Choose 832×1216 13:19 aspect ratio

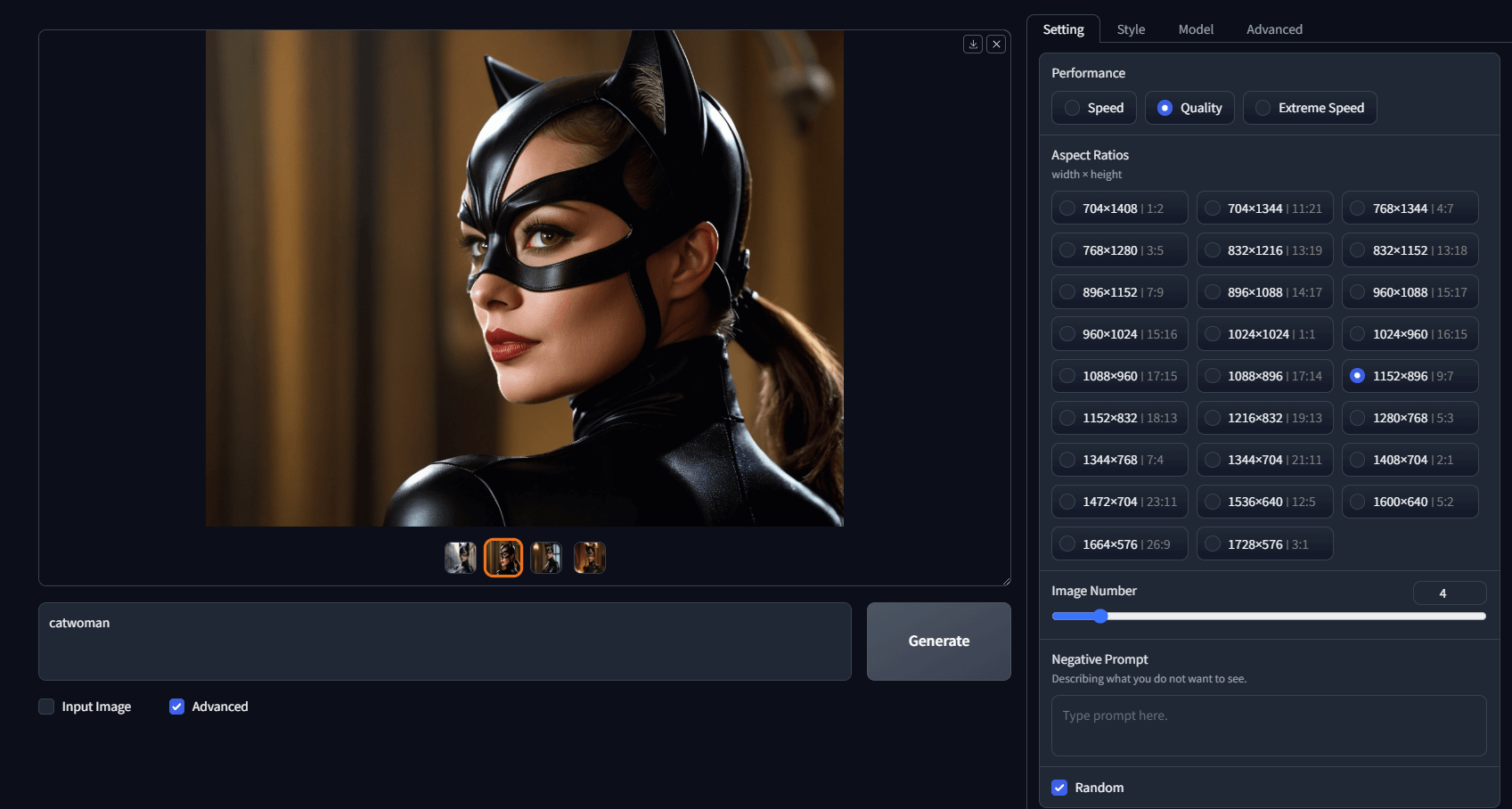point(1265,250)
